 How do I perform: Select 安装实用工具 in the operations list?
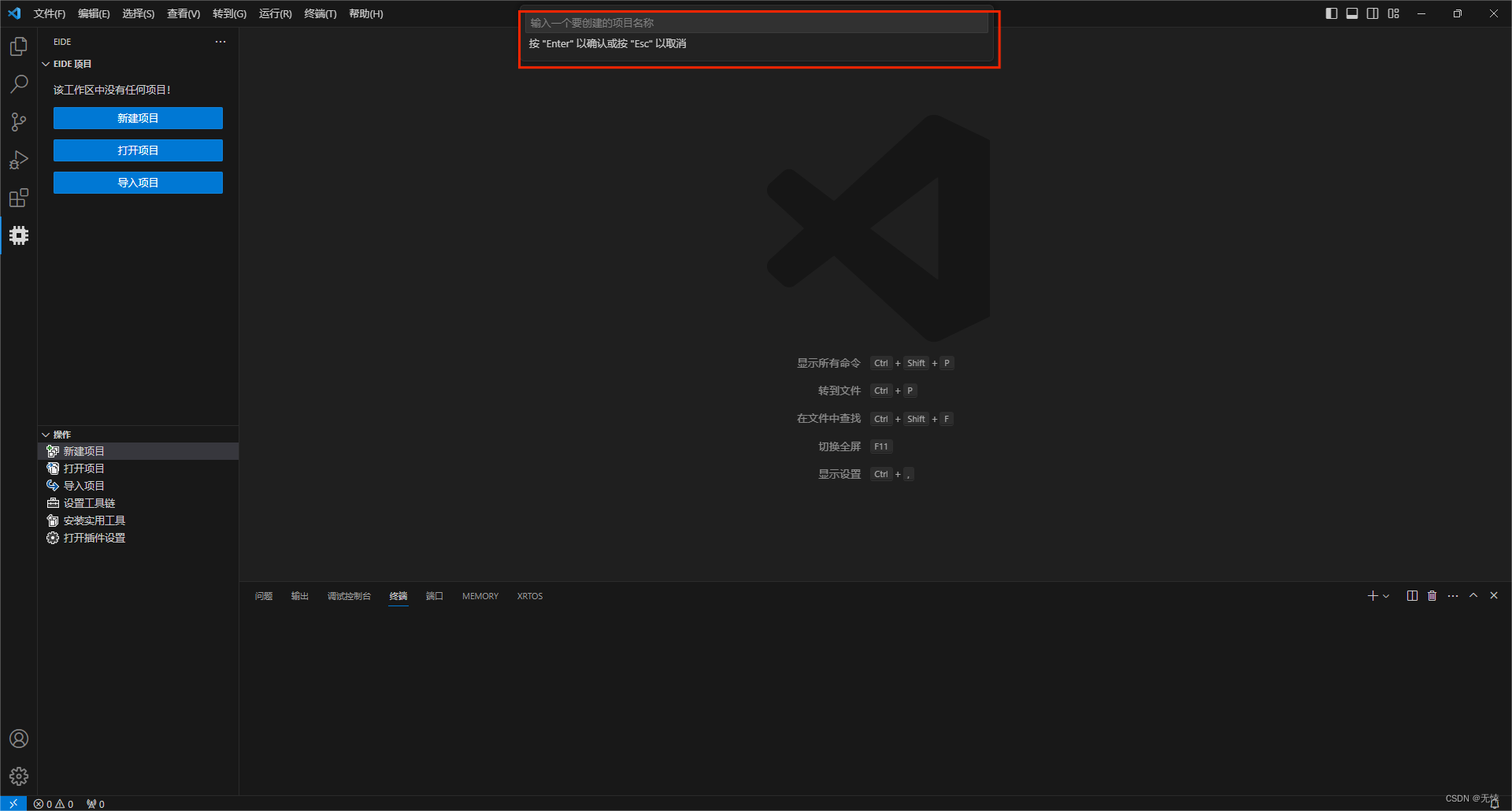tap(138, 520)
